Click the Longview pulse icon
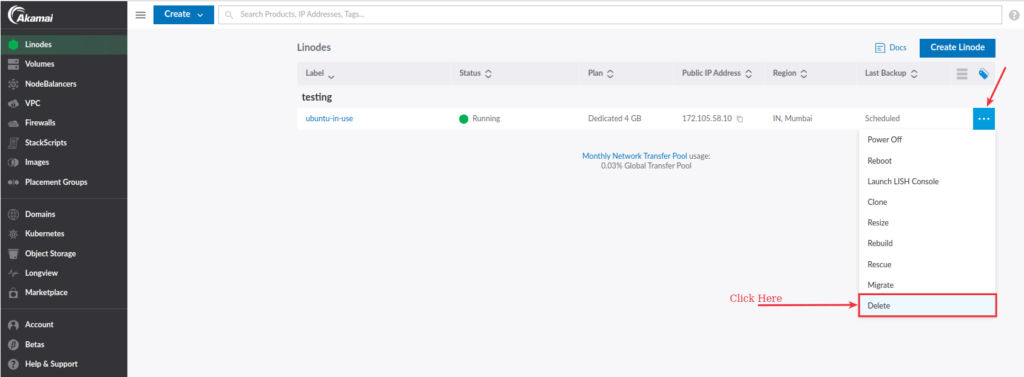 [x=13, y=273]
